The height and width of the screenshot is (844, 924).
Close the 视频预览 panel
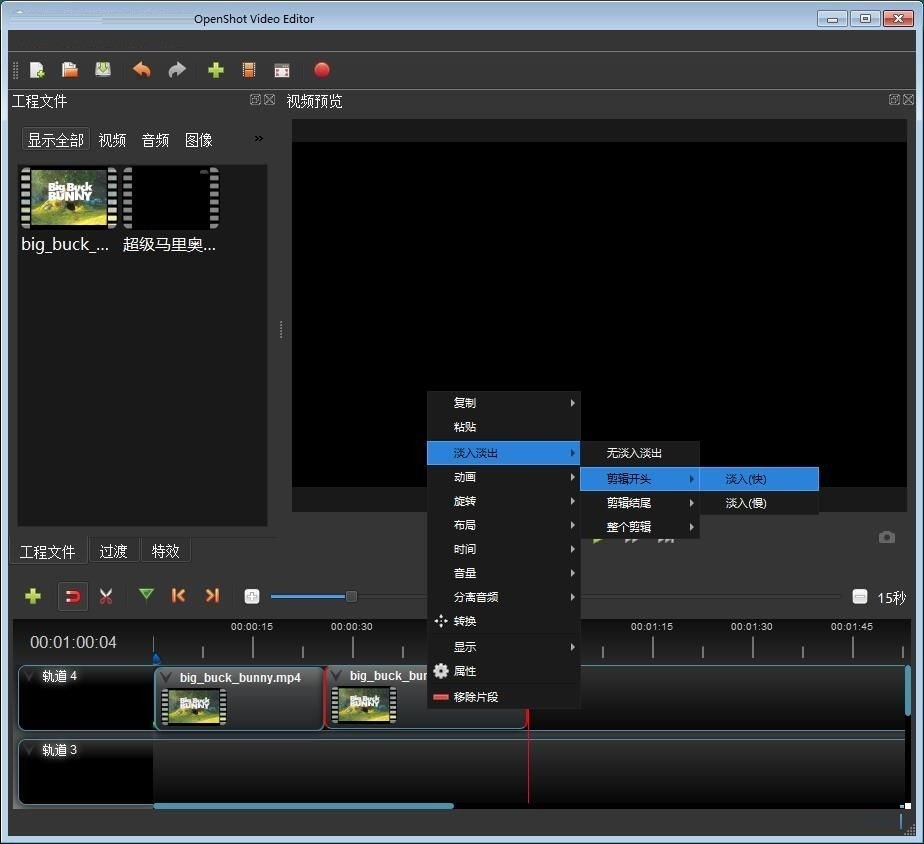[x=909, y=100]
